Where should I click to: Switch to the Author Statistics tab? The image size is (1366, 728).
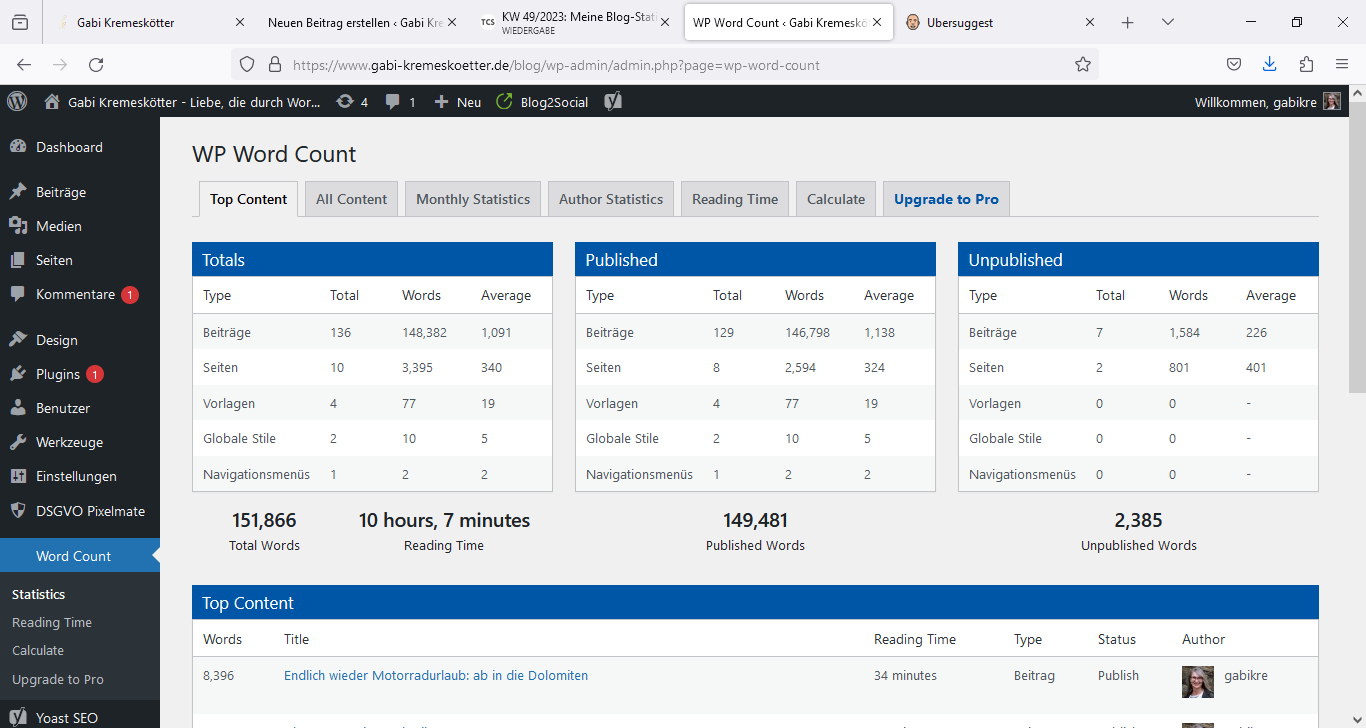pos(610,199)
